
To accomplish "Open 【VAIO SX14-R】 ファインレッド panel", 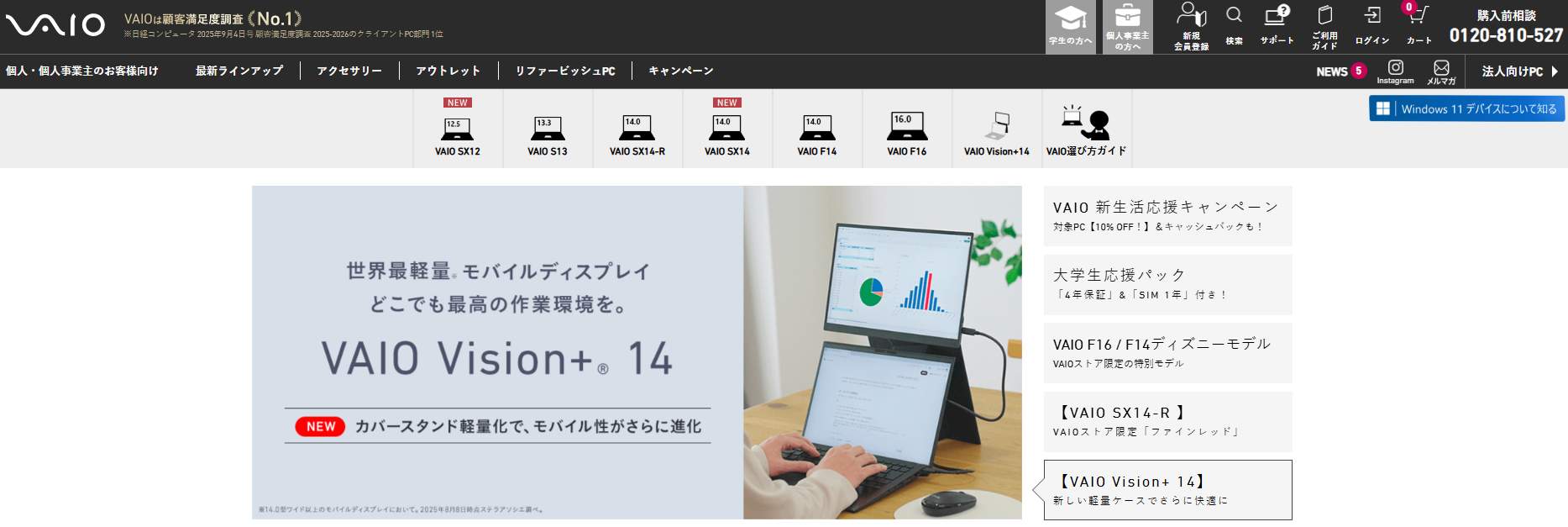I will tap(1167, 422).
